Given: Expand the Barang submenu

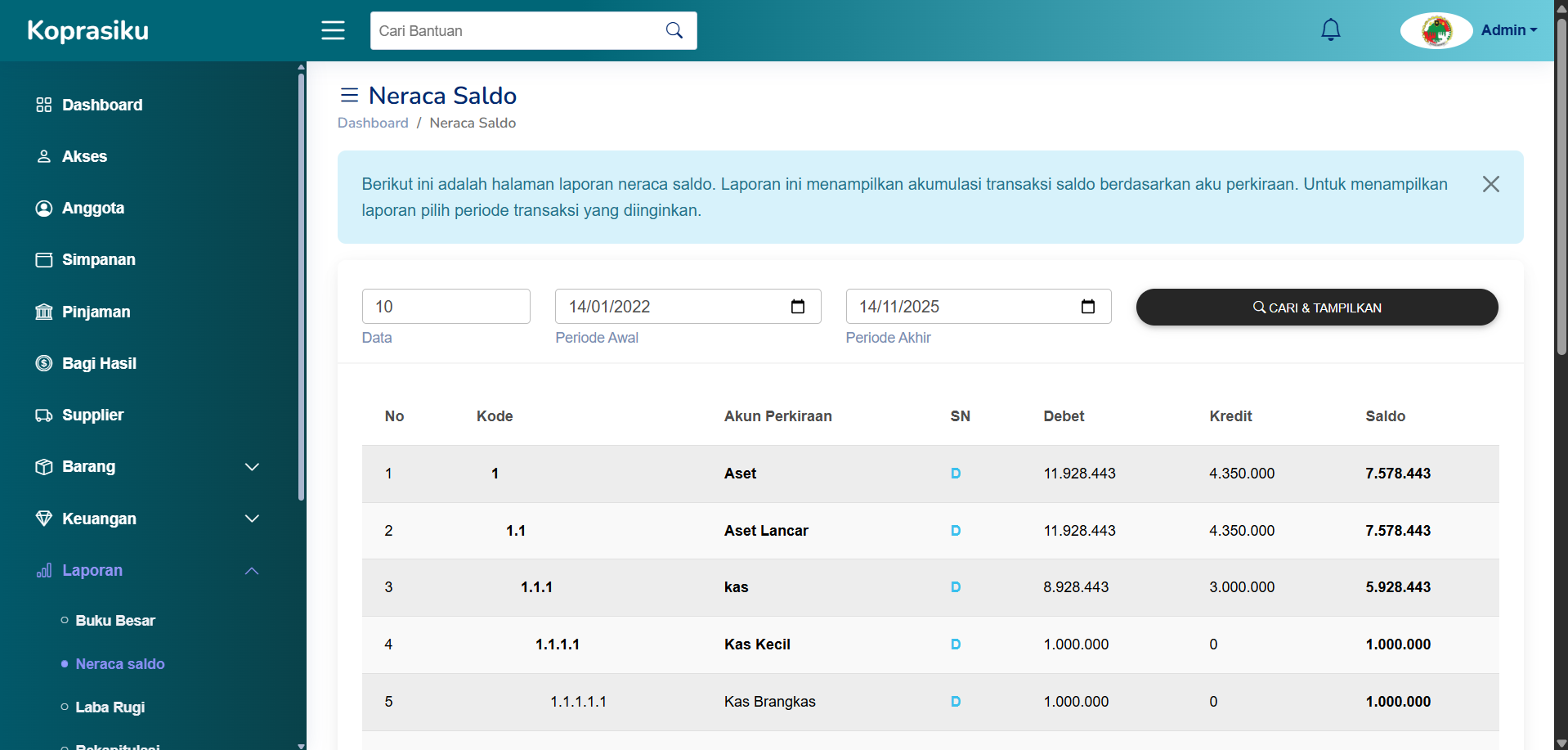Looking at the screenshot, I should 252,467.
